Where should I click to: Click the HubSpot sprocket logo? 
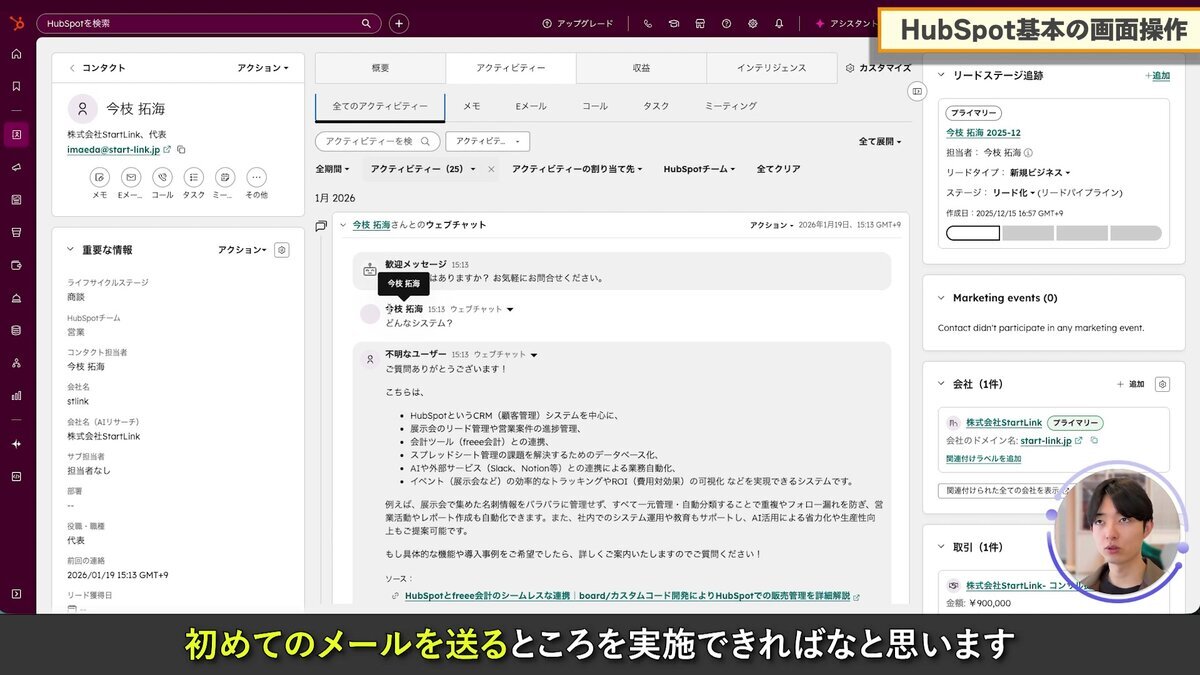16,22
